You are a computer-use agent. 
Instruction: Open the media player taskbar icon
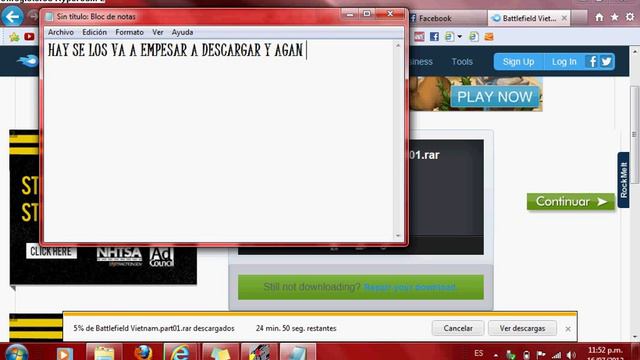[x=64, y=353]
